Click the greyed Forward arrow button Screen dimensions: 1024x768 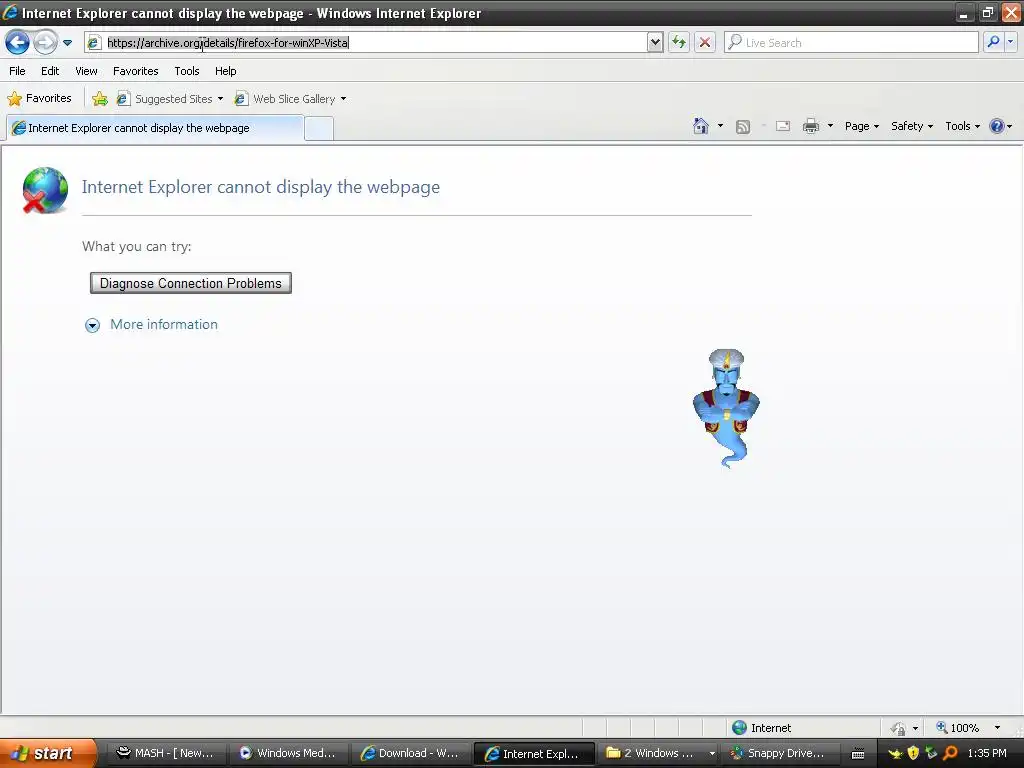pyautogui.click(x=45, y=43)
